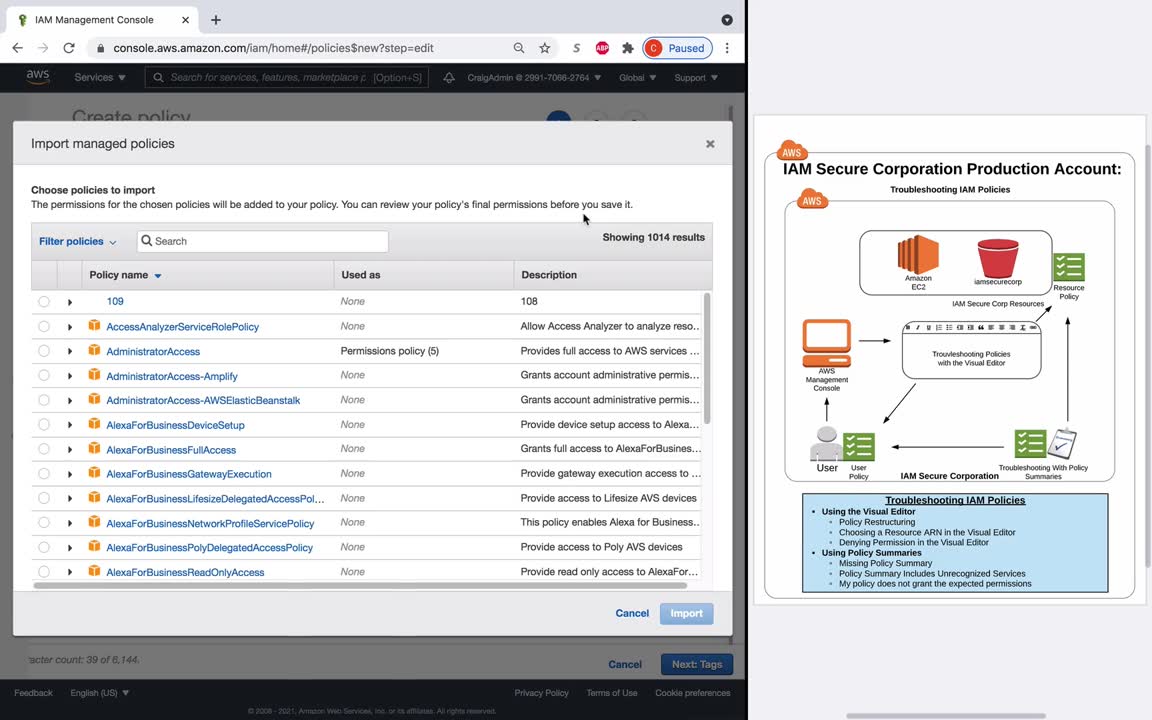Click the Used as column header
Viewport: 1152px width, 720px height.
pos(361,275)
